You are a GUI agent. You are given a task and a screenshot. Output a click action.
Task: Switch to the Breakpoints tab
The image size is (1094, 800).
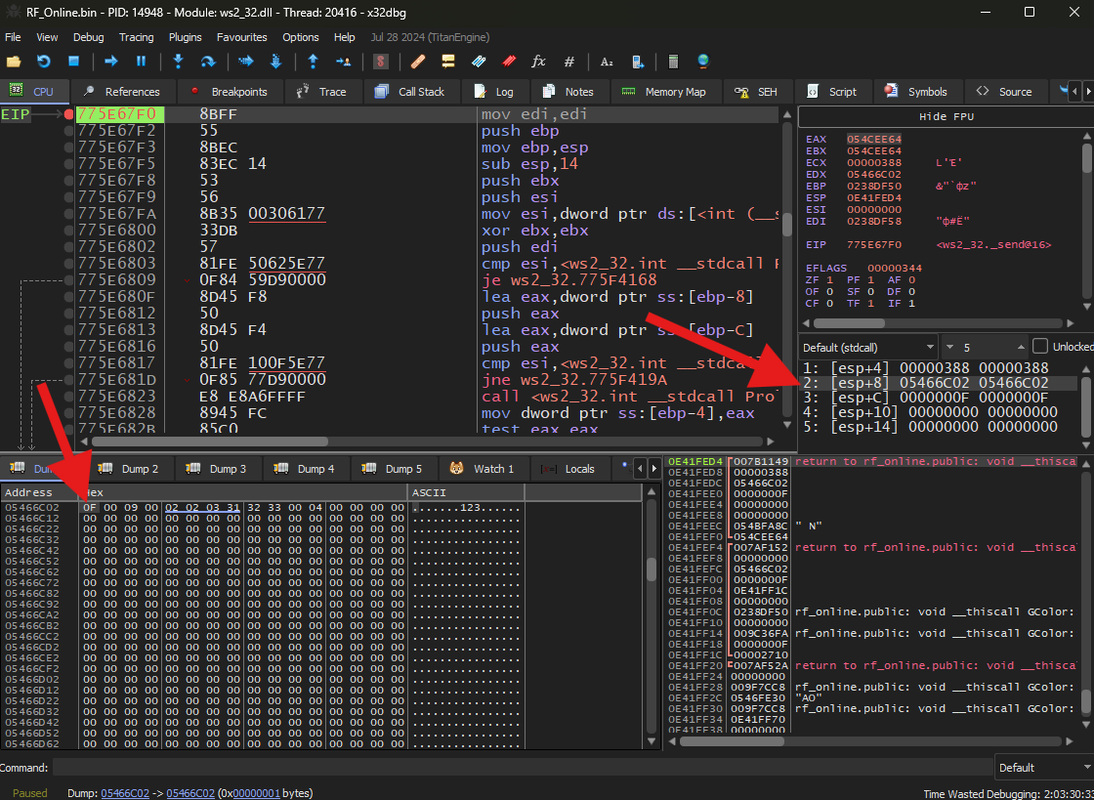229,91
